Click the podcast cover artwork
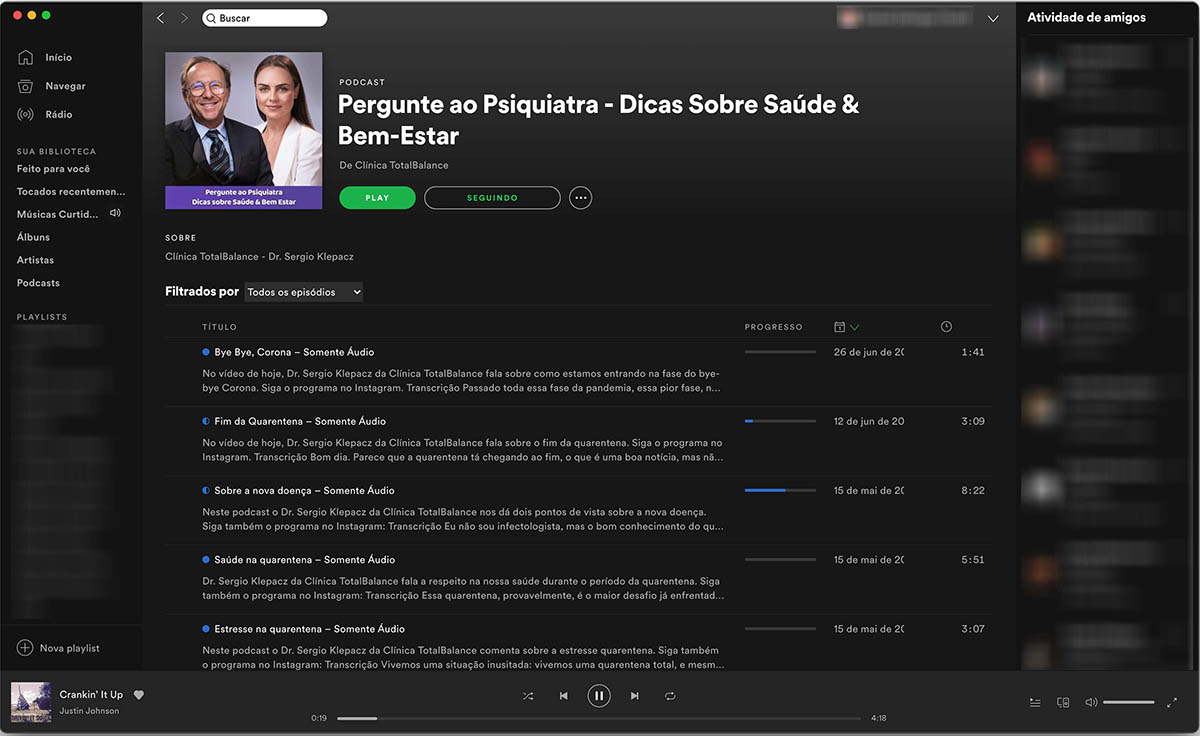 click(x=243, y=130)
